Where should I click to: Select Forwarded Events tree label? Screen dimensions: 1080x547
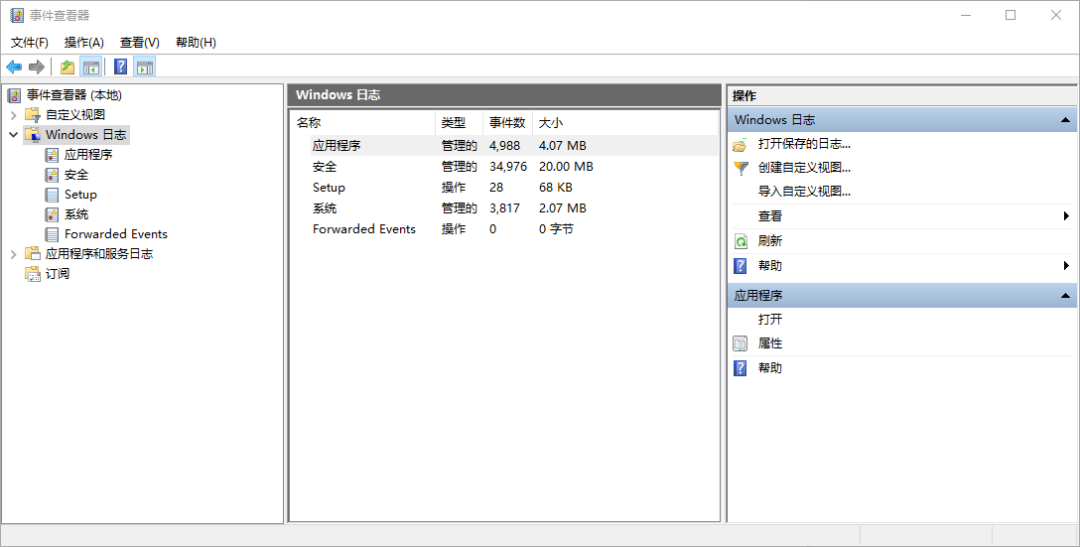pyautogui.click(x=116, y=234)
